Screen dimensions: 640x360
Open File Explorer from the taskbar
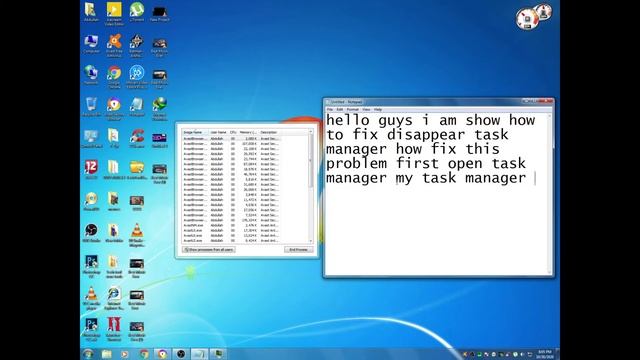click(x=107, y=354)
